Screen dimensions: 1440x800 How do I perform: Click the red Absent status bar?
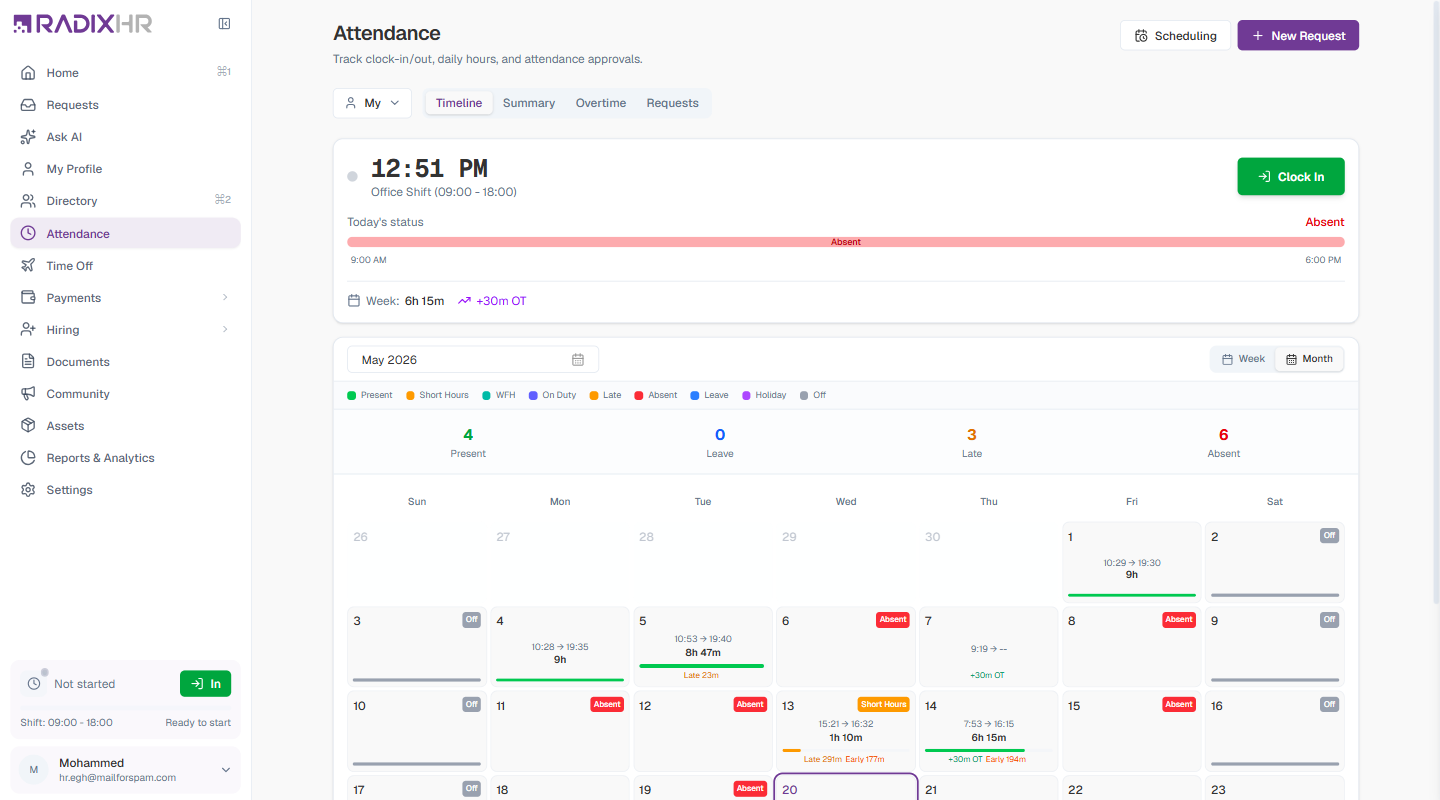(845, 242)
